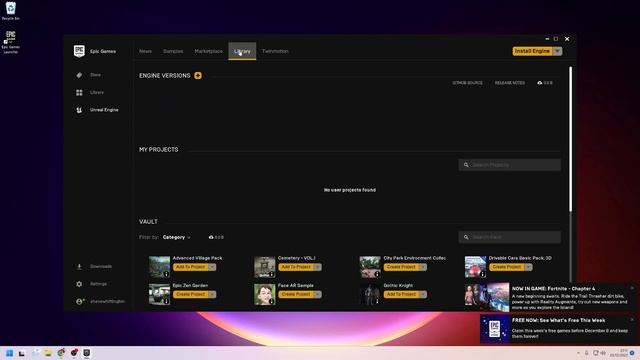This screenshot has width=640, height=360.
Task: Click the Store tag icon
Action: point(79,75)
